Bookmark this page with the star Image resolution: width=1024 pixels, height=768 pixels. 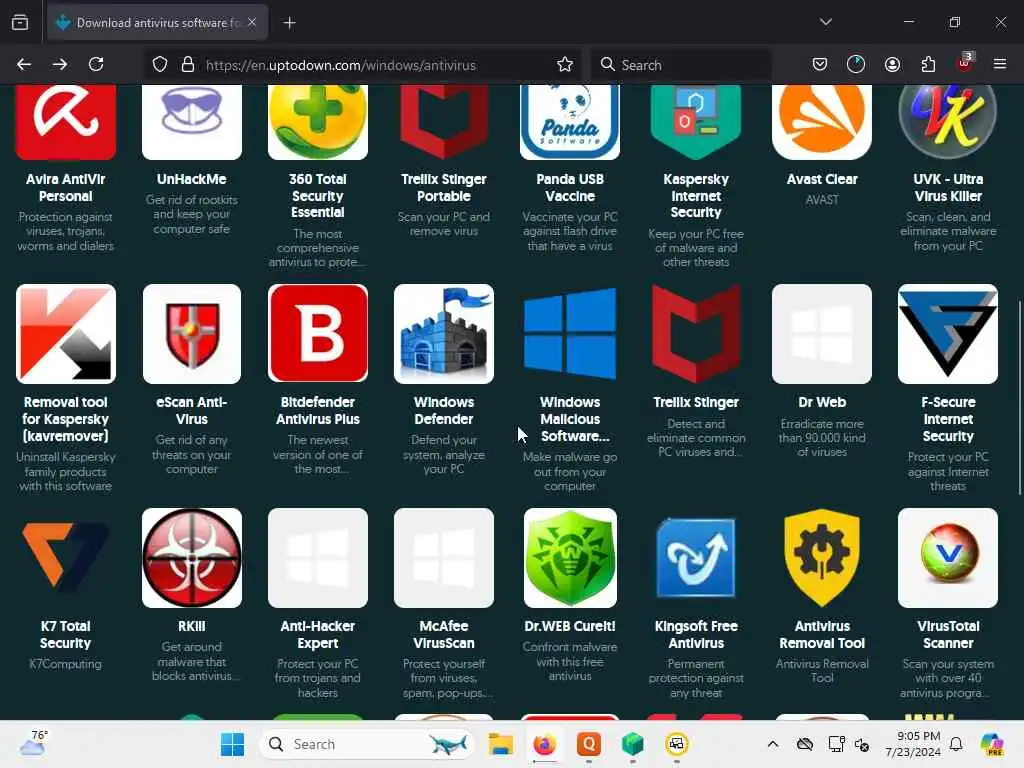pos(565,64)
